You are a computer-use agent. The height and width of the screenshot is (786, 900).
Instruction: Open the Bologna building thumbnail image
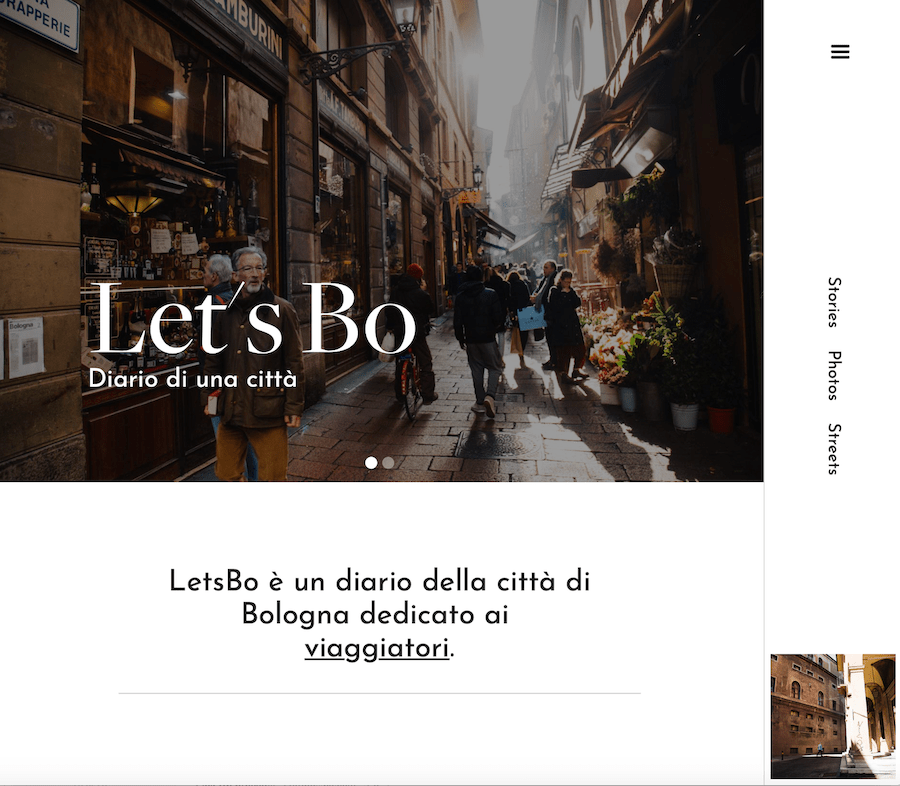tap(833, 716)
